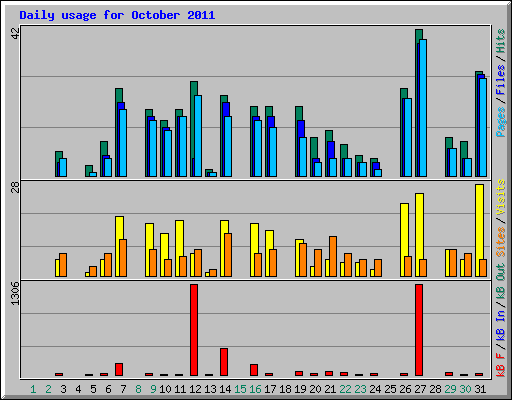Screen dimensions: 512x400
Task: Select the "kB In" legend label
Action: click(x=500, y=325)
